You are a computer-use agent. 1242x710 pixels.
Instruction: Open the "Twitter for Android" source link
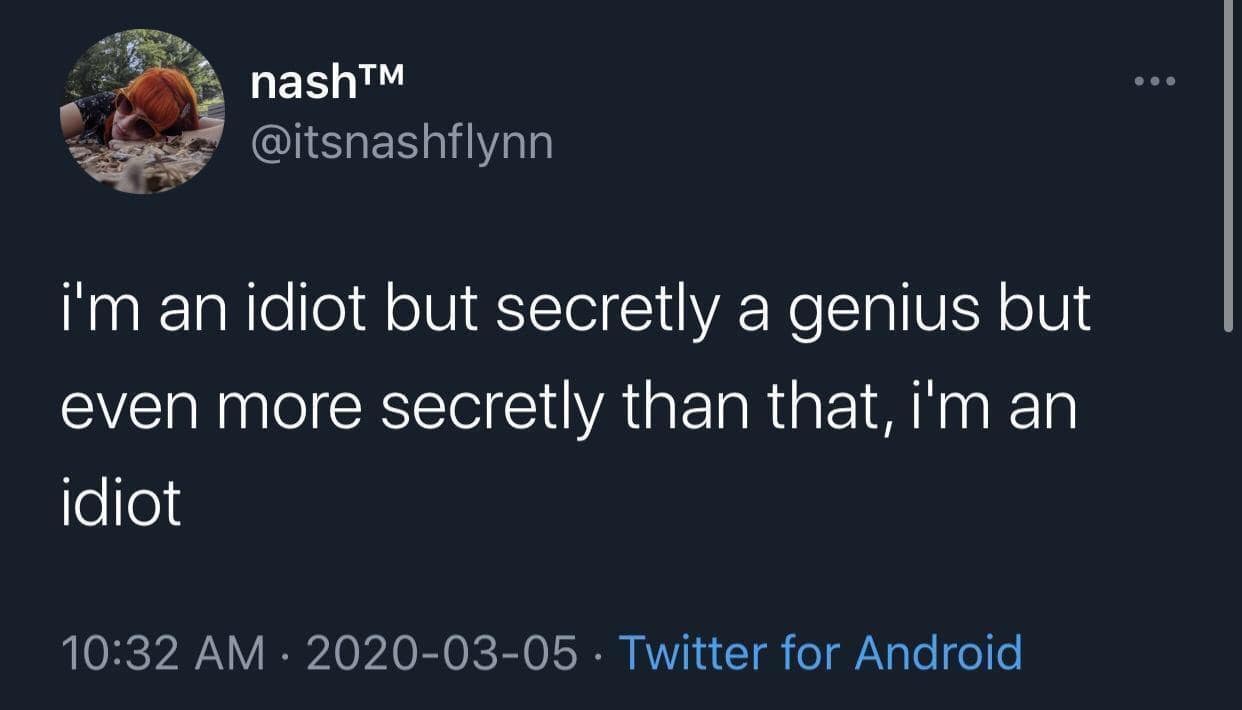tap(821, 653)
